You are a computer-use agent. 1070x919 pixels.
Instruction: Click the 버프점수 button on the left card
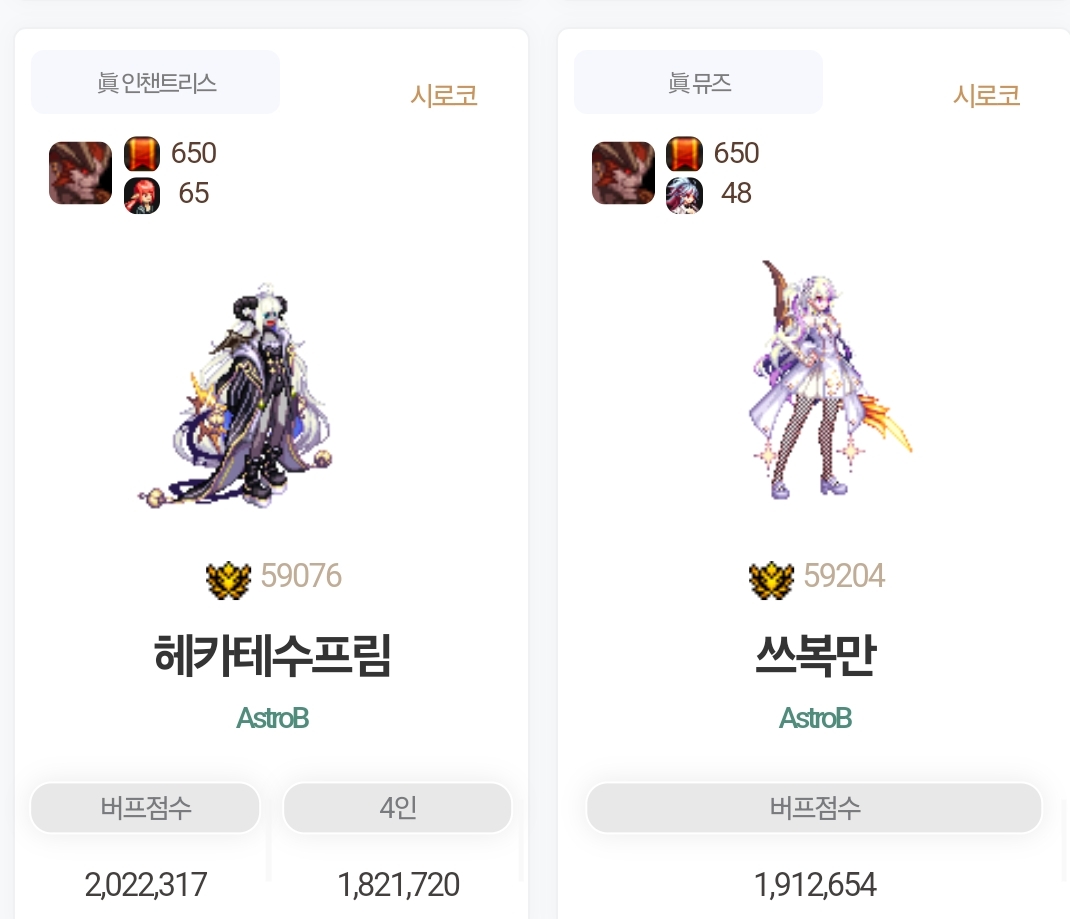(145, 808)
